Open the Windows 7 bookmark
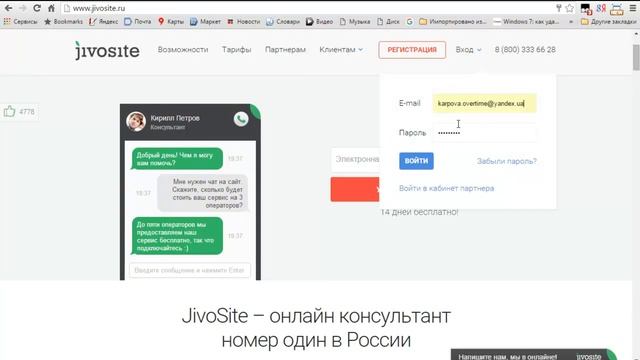Screen dimensions: 640x360 tap(527, 21)
